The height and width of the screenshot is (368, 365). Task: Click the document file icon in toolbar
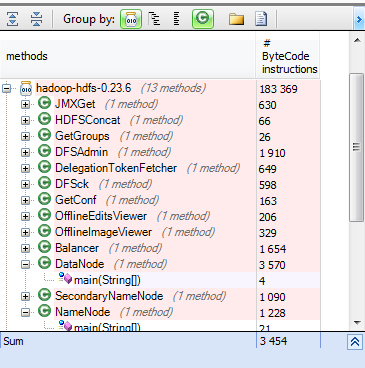point(261,19)
